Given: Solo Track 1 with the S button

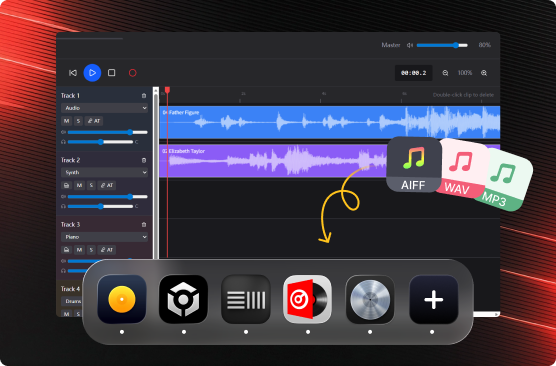Looking at the screenshot, I should coord(78,121).
